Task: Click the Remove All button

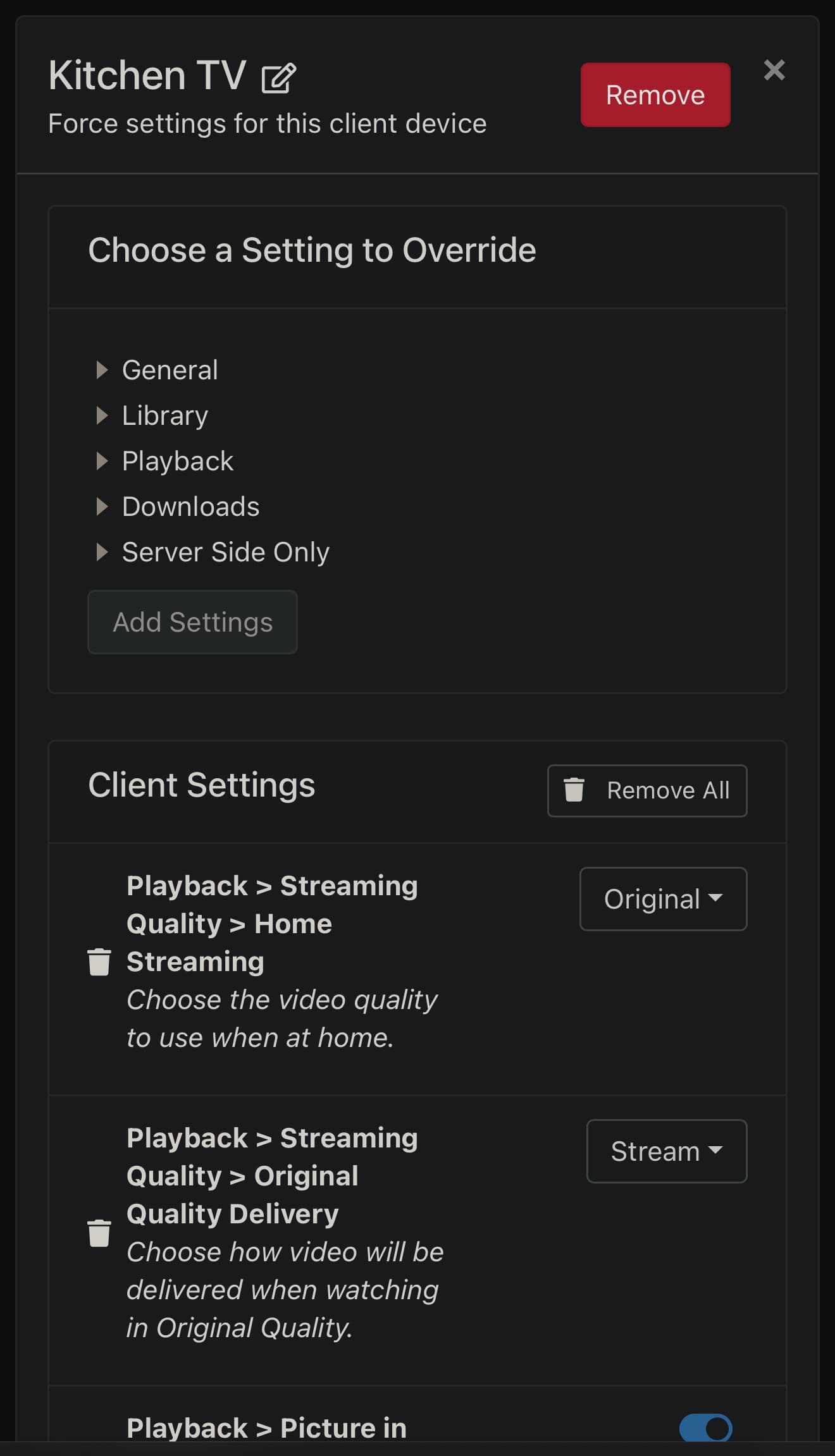Action: coord(647,791)
